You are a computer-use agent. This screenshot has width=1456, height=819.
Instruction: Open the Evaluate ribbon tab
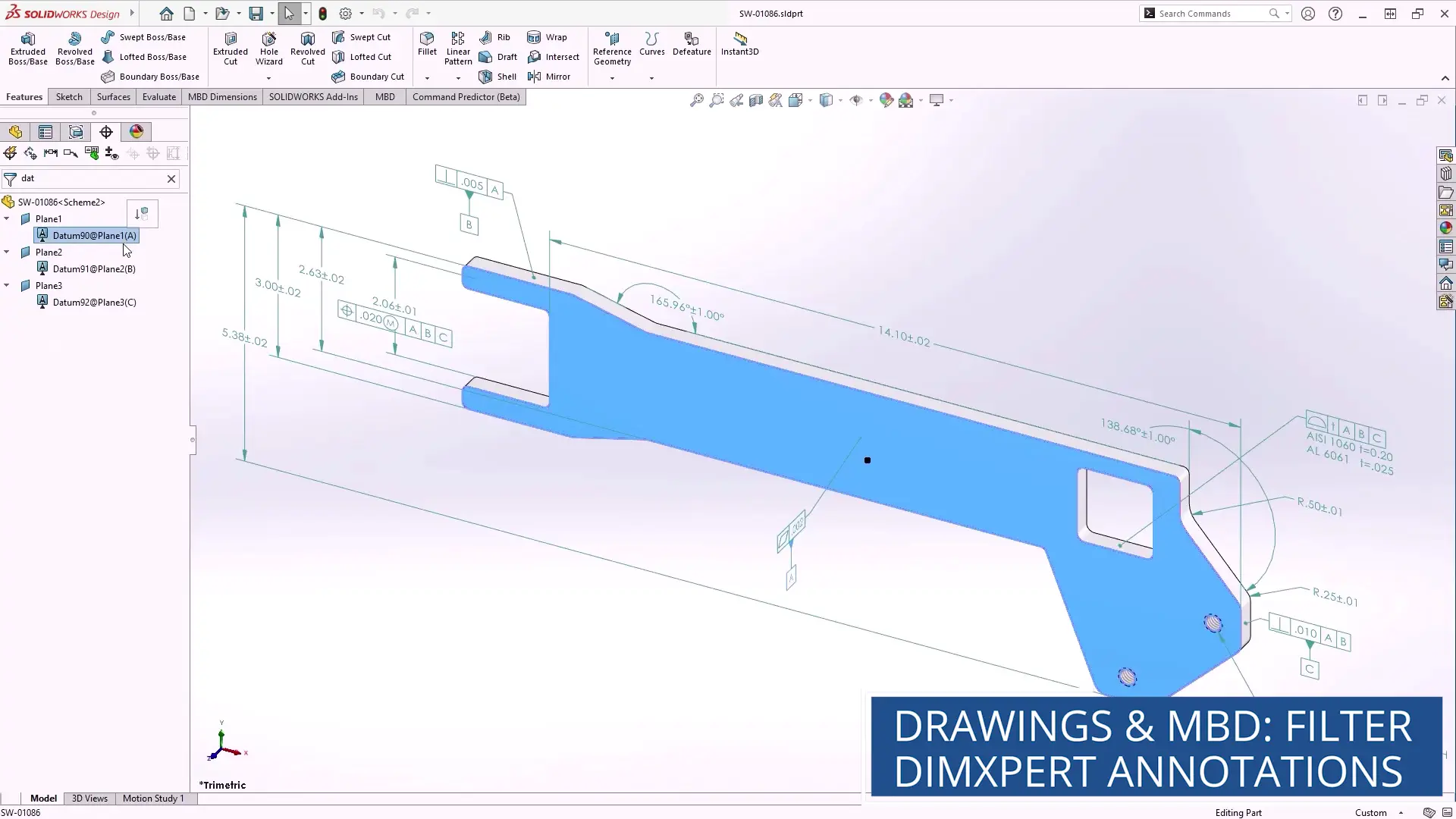[x=158, y=96]
